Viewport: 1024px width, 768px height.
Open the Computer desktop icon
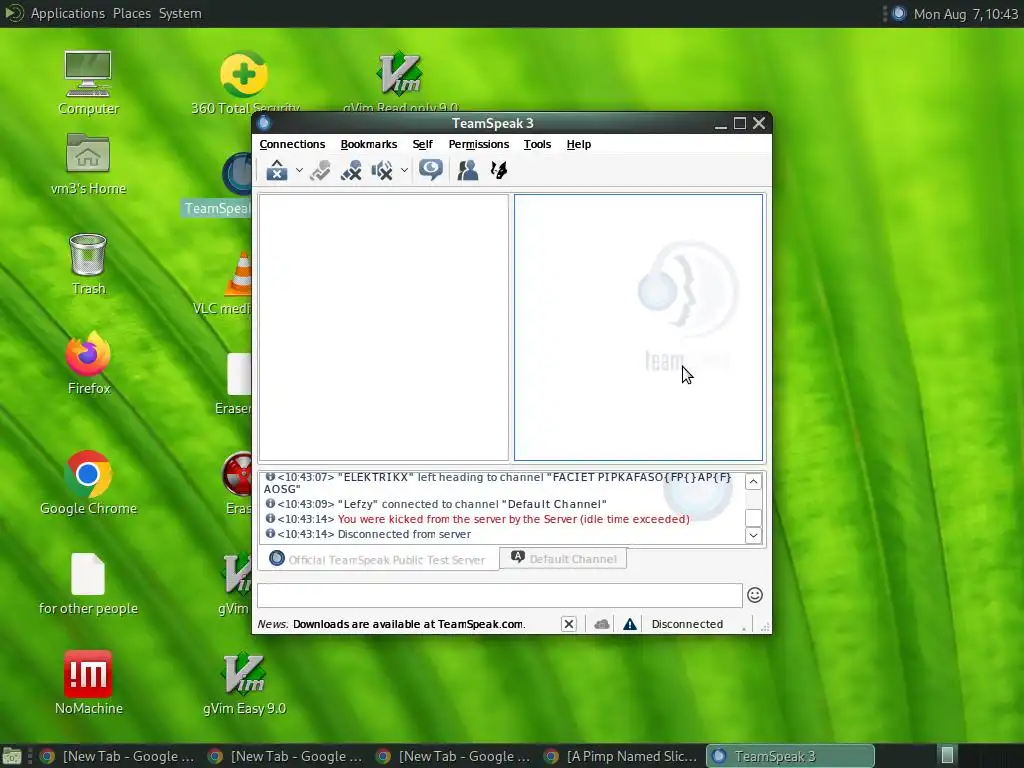tap(88, 84)
